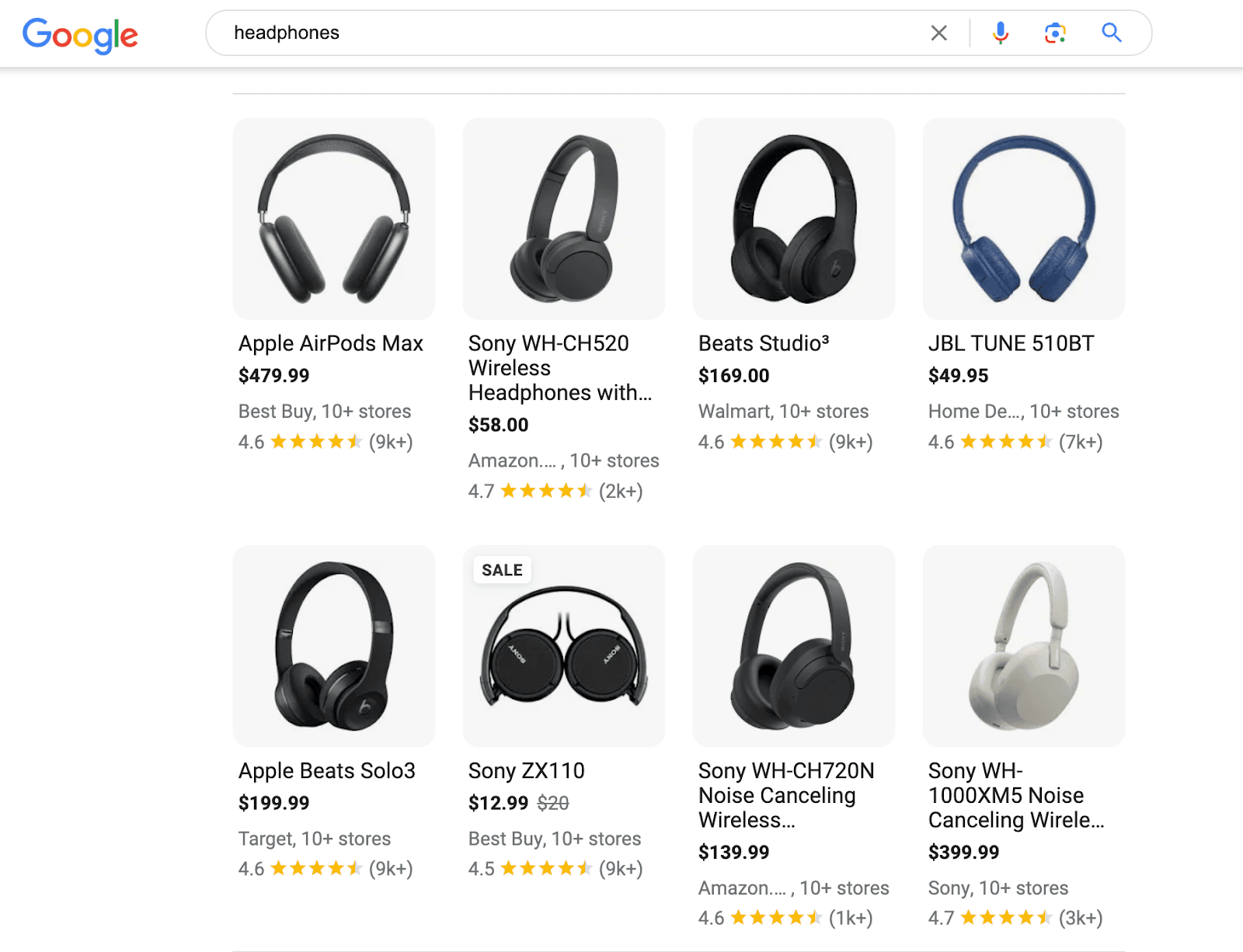Click the voice search microphone icon

pos(1001,33)
